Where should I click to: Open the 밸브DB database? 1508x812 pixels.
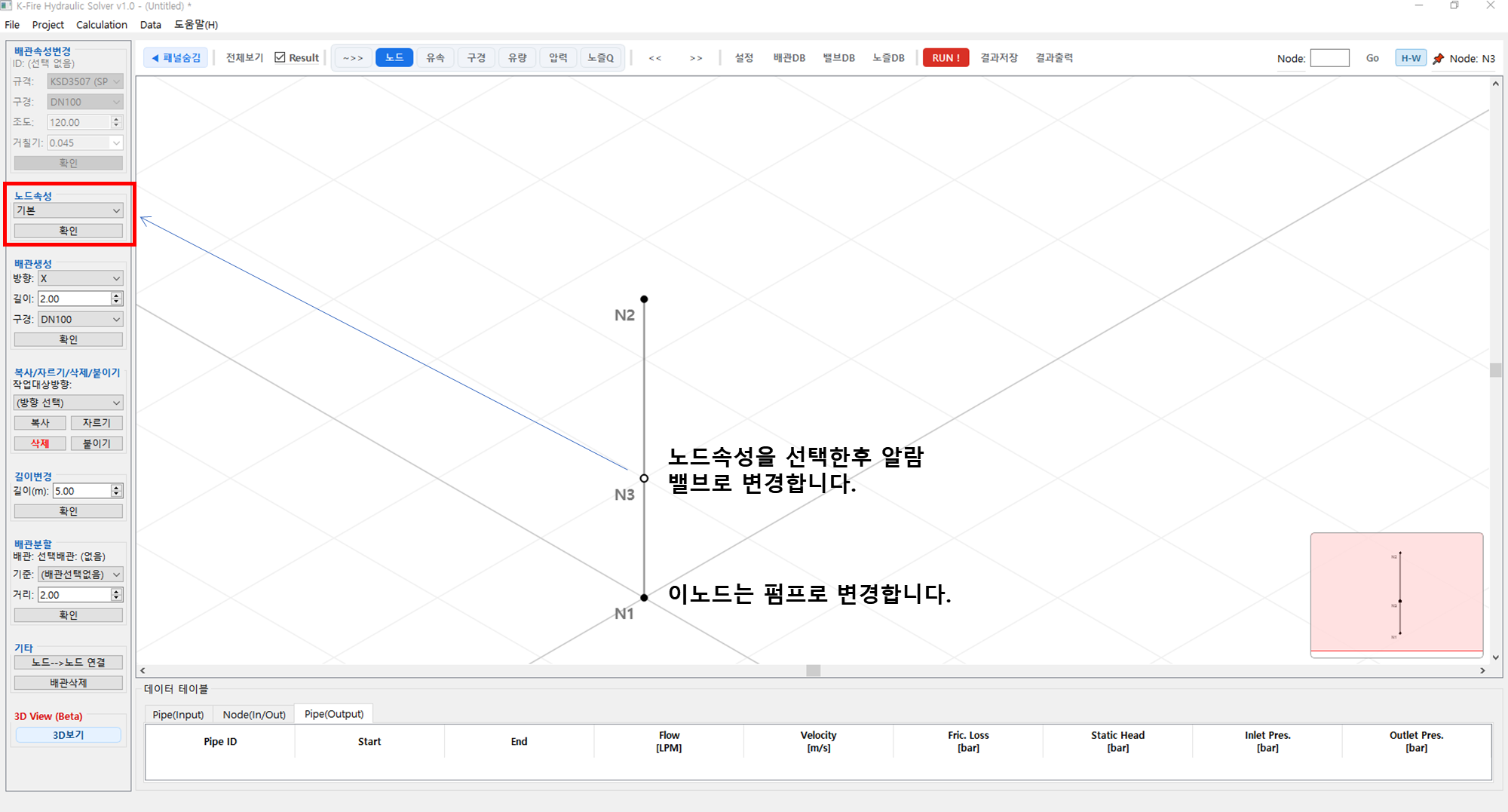[x=838, y=57]
